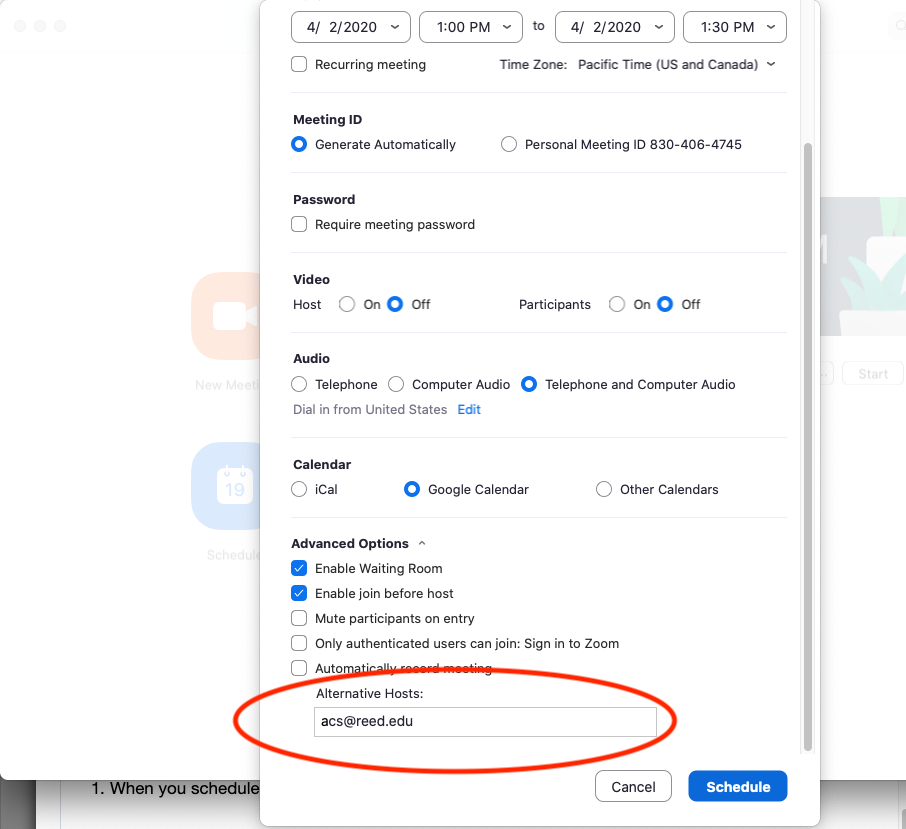
Task: Click the Edit dial-in country link
Action: tap(469, 409)
